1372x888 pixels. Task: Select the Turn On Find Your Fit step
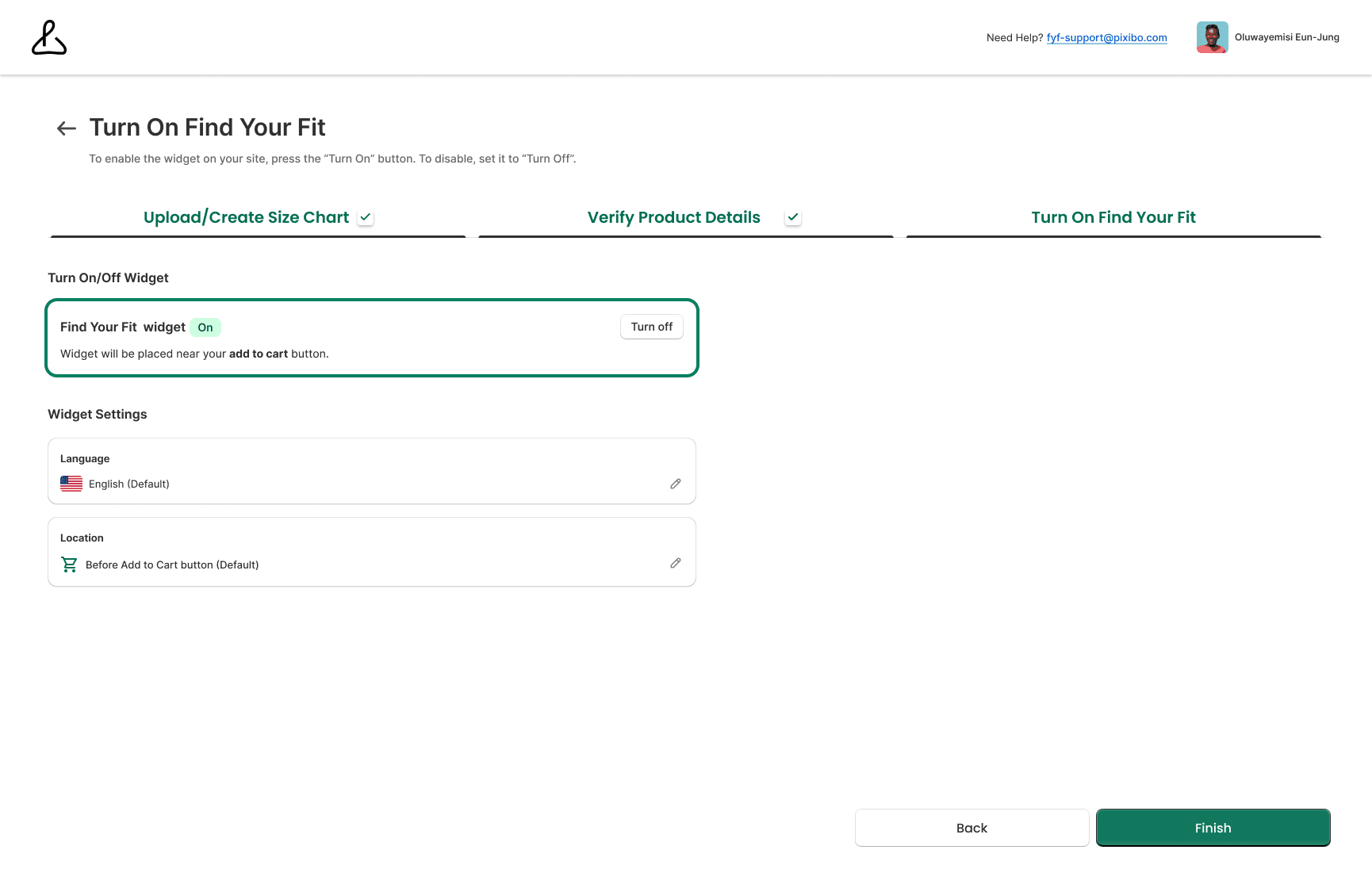[1113, 218]
